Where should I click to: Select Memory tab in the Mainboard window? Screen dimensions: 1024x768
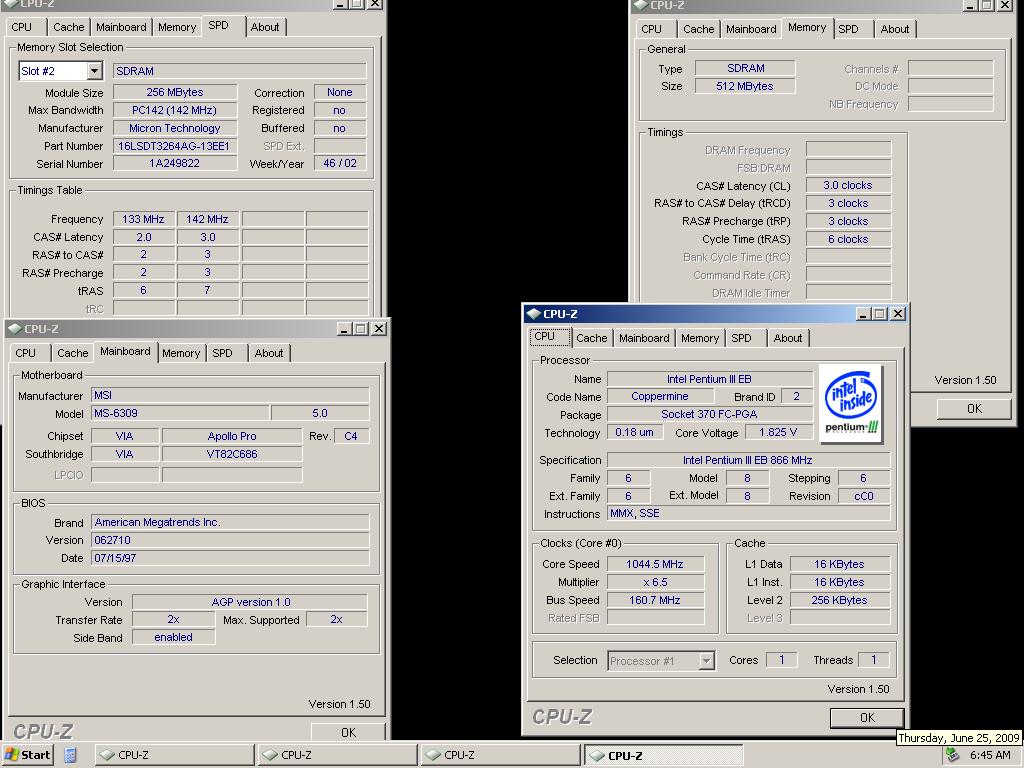coord(181,353)
